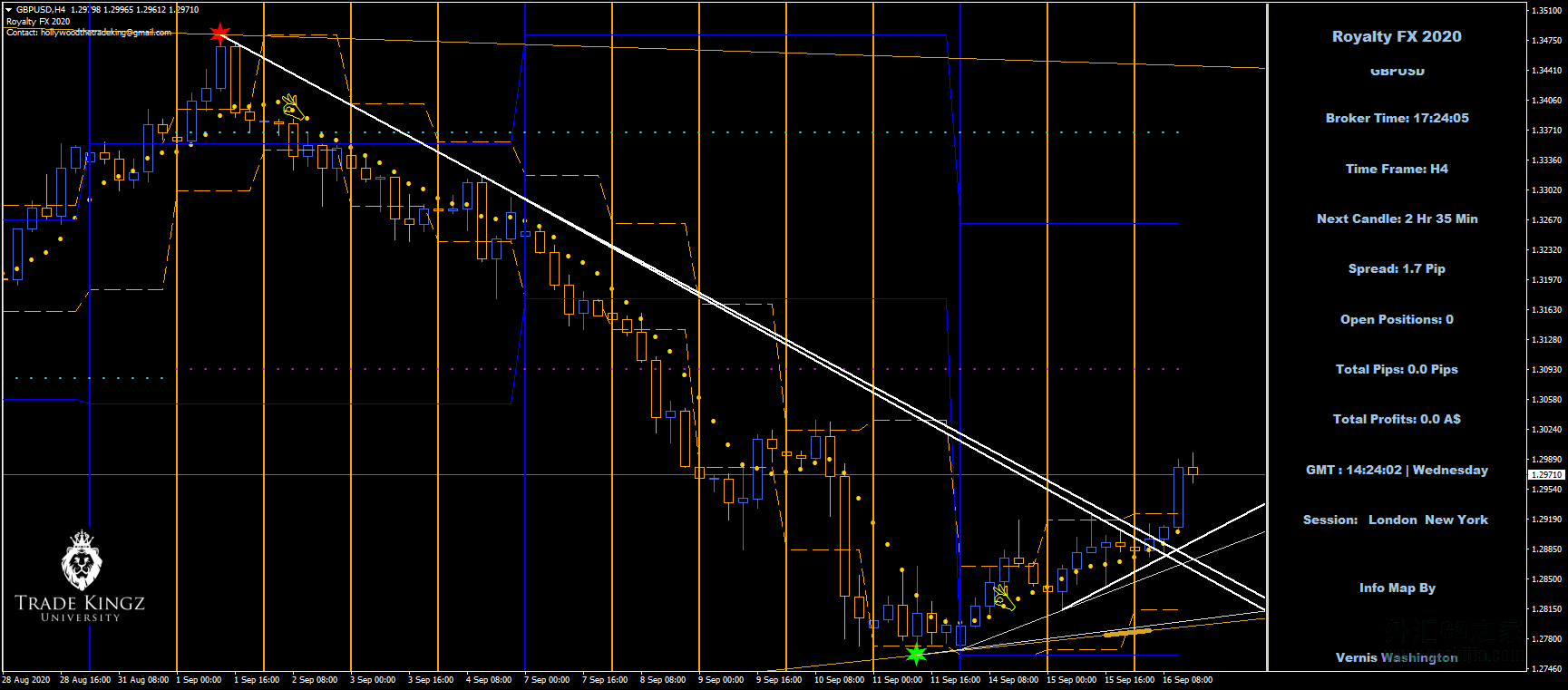
Task: Click the 28 Aug 2020 date on the time axis
Action: (26, 680)
